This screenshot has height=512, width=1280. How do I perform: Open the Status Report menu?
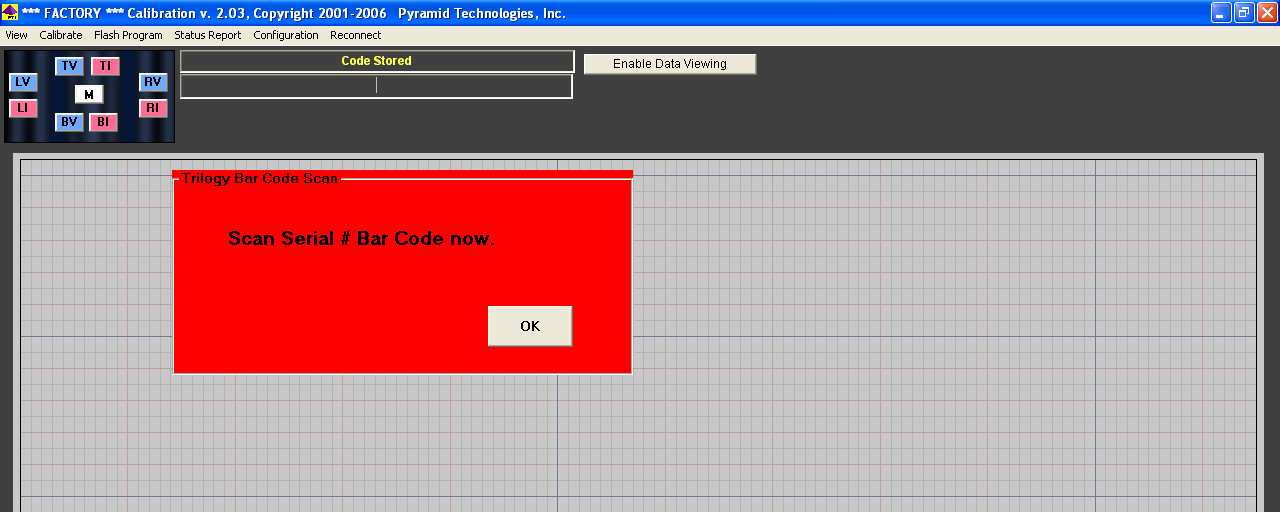[208, 35]
